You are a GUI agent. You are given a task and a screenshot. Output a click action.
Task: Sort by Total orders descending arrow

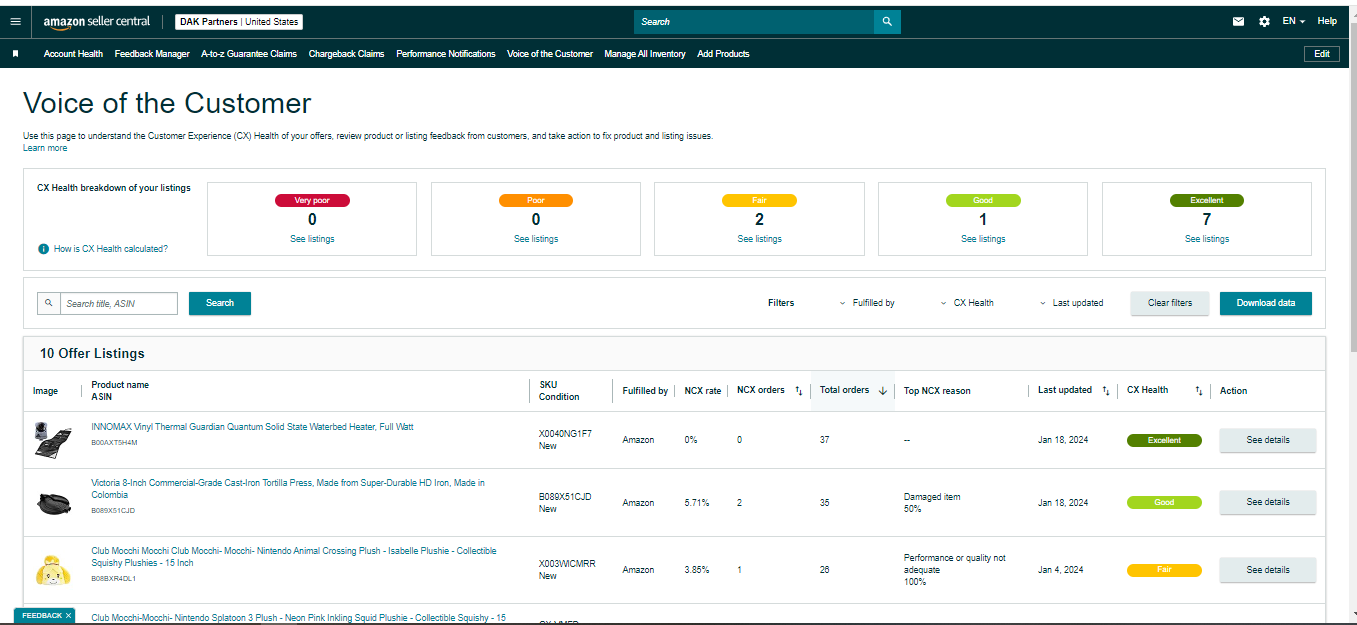(x=883, y=391)
